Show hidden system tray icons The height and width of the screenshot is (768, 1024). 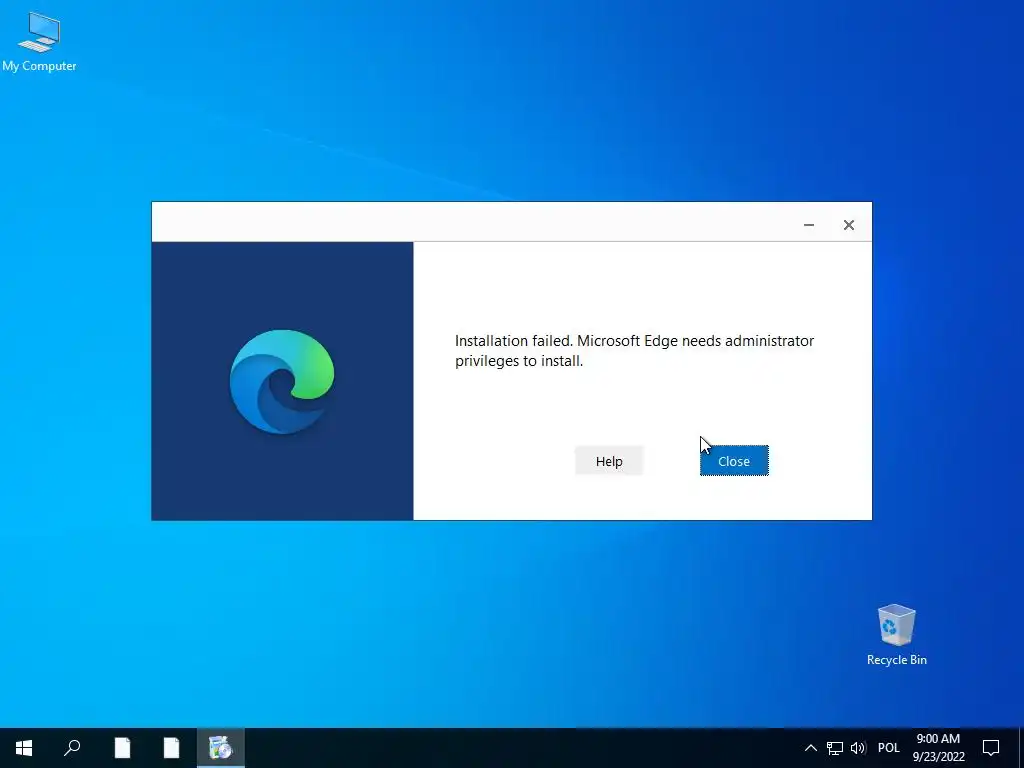tap(810, 748)
